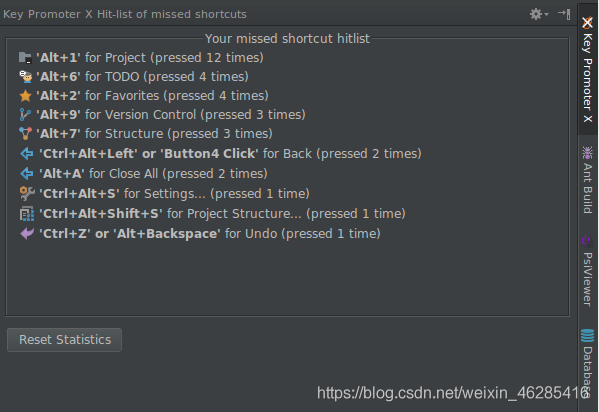599x412 pixels.
Task: Click the Settings wrench icon
Action: (27, 193)
